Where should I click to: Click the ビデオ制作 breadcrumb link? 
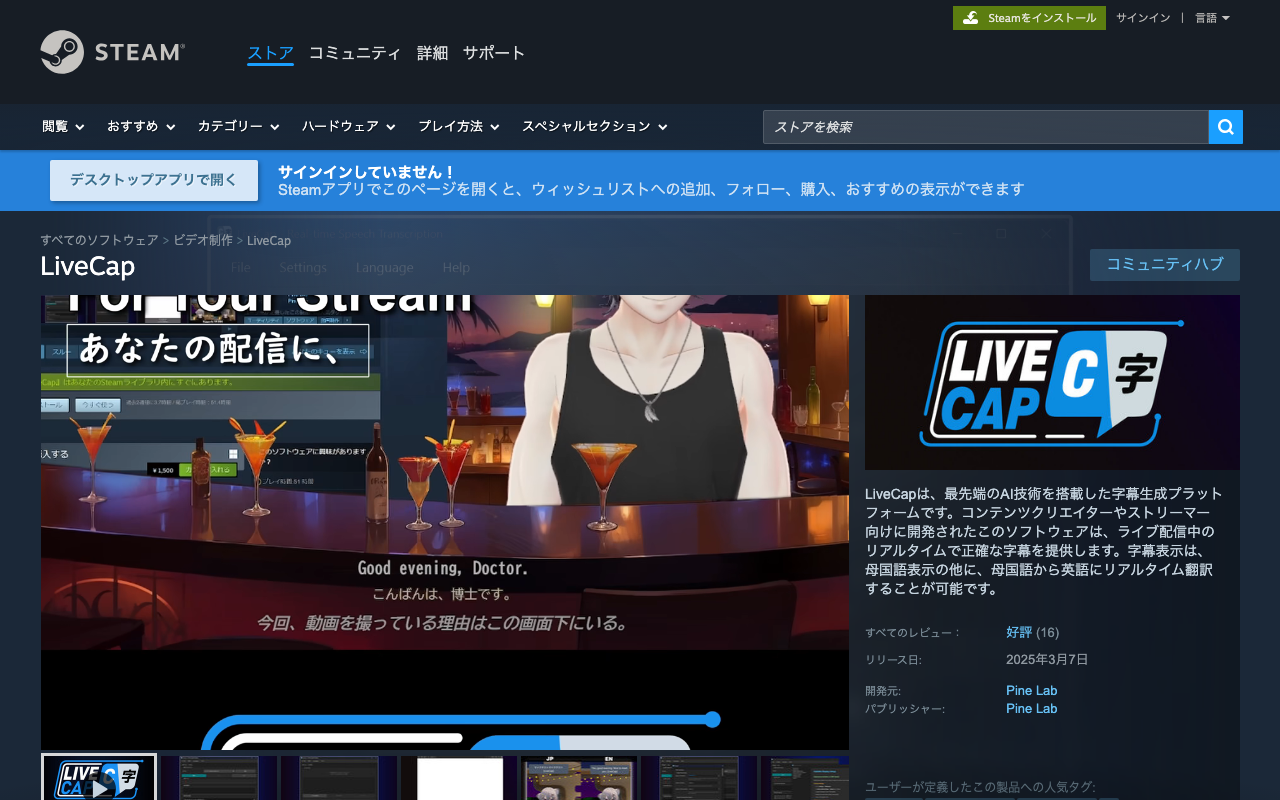[203, 241]
